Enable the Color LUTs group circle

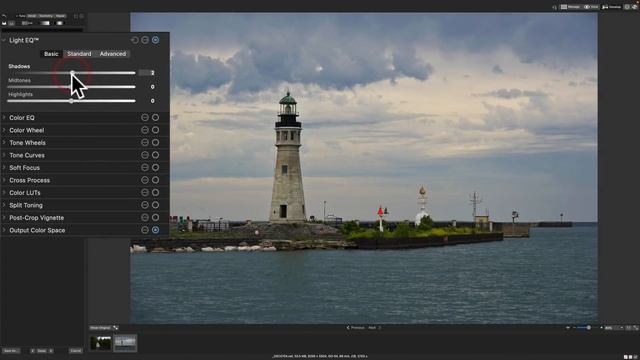[156, 193]
